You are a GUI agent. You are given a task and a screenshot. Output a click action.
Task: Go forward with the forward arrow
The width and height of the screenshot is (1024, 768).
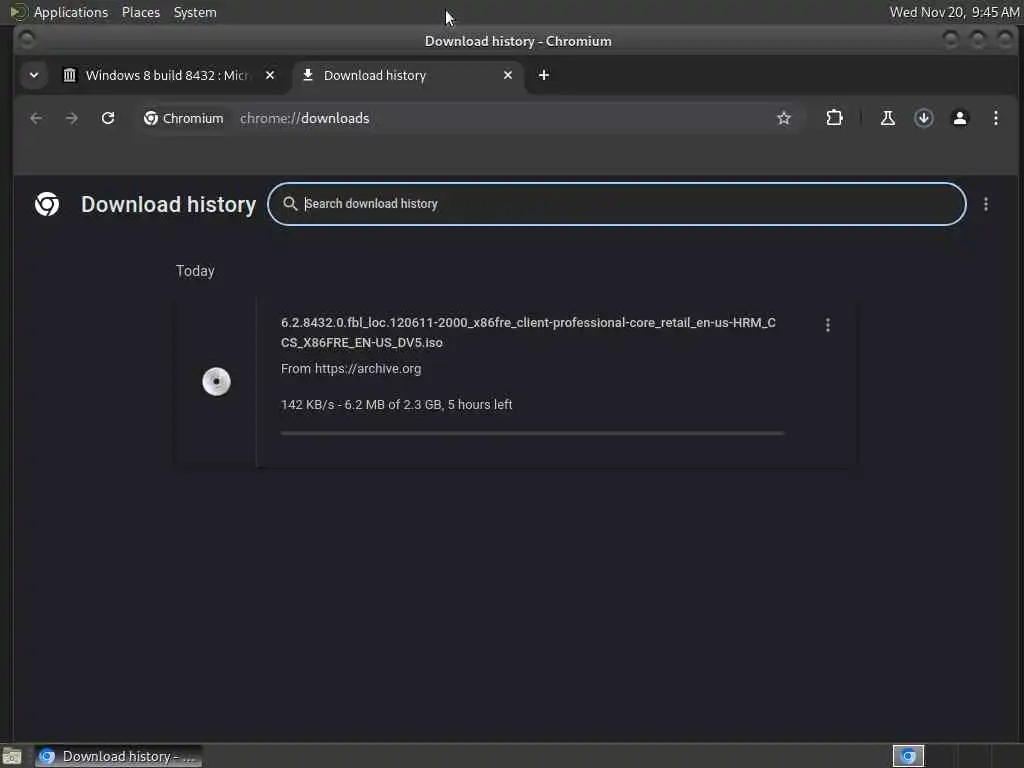click(72, 118)
